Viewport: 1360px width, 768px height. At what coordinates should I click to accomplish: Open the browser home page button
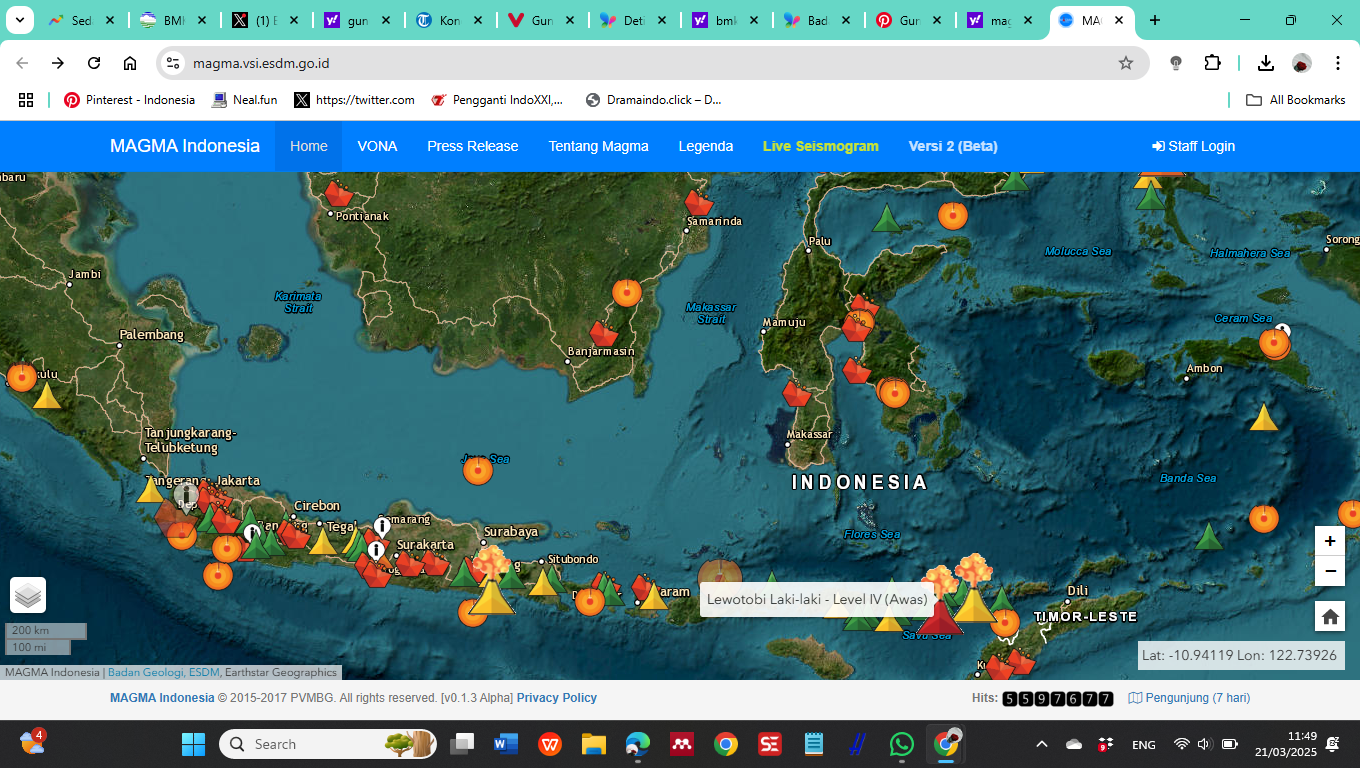coord(130,63)
